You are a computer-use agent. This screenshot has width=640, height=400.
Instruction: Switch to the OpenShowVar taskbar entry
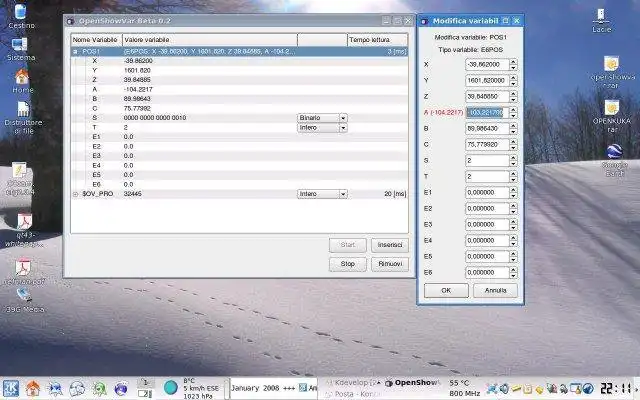(412, 383)
